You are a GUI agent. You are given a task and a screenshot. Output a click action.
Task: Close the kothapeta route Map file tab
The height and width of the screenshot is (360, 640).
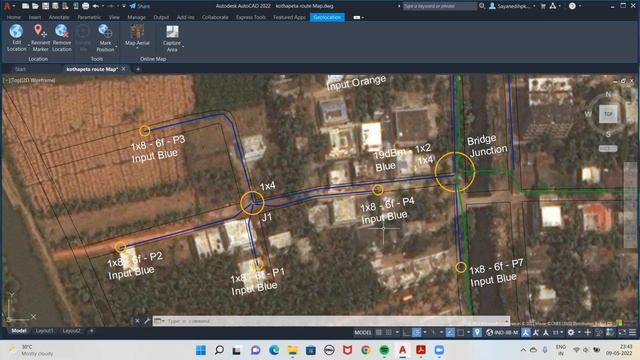(x=124, y=69)
